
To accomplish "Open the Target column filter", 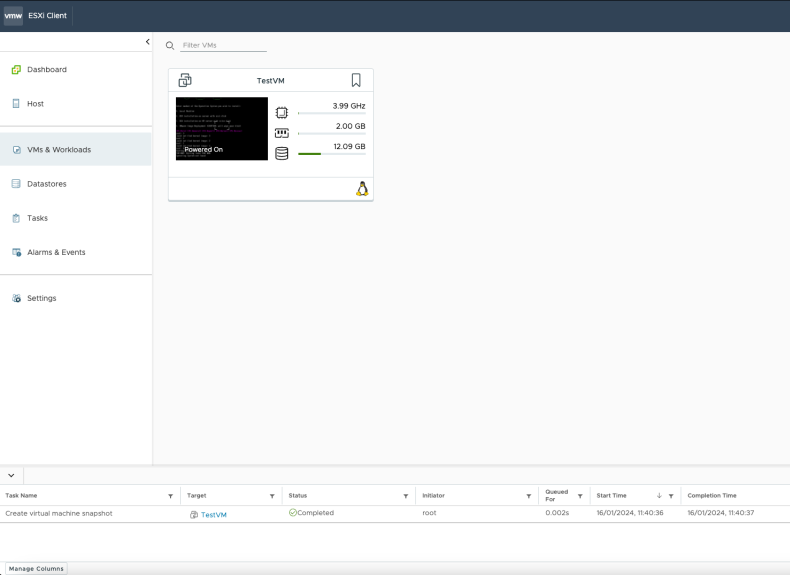I will pos(272,496).
